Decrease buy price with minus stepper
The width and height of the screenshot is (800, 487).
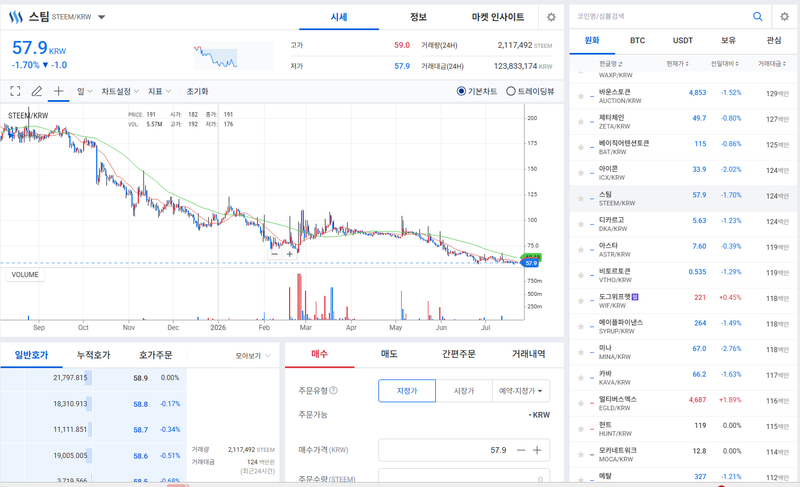click(x=521, y=450)
